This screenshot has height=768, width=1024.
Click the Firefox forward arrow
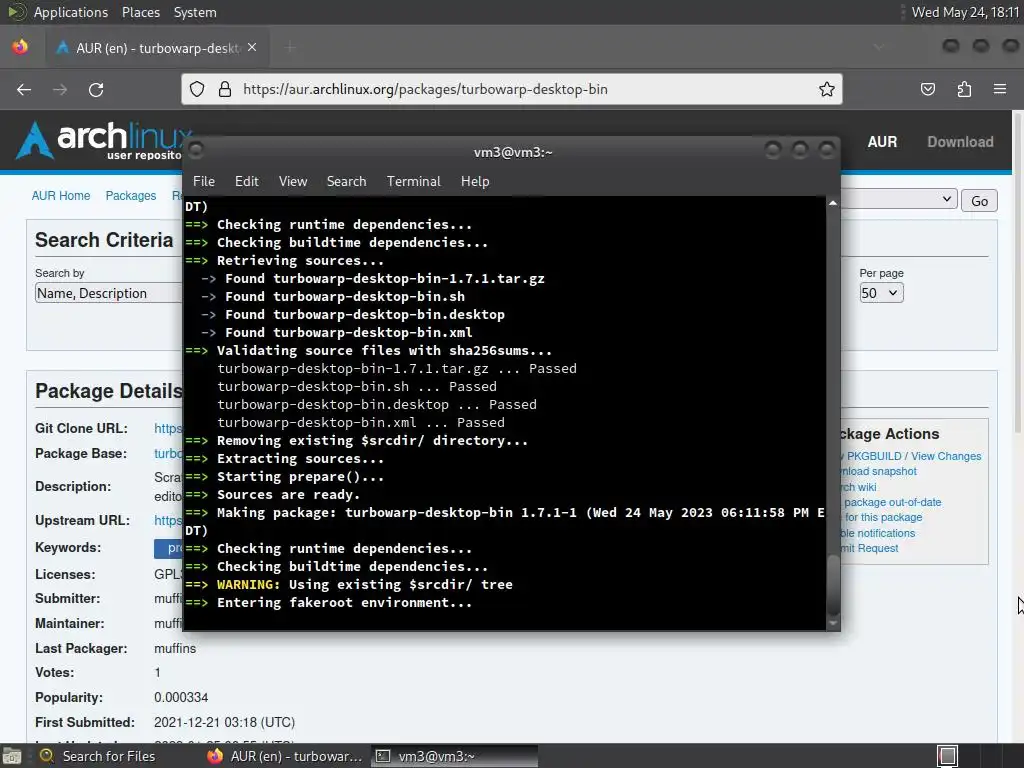(x=60, y=89)
